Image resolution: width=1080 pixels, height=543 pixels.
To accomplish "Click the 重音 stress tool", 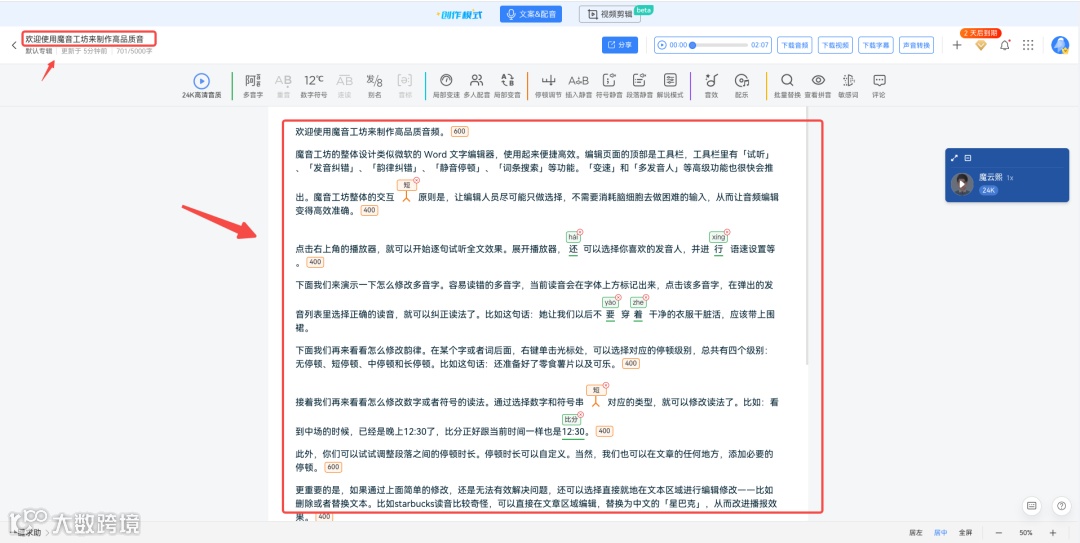I will pyautogui.click(x=283, y=86).
